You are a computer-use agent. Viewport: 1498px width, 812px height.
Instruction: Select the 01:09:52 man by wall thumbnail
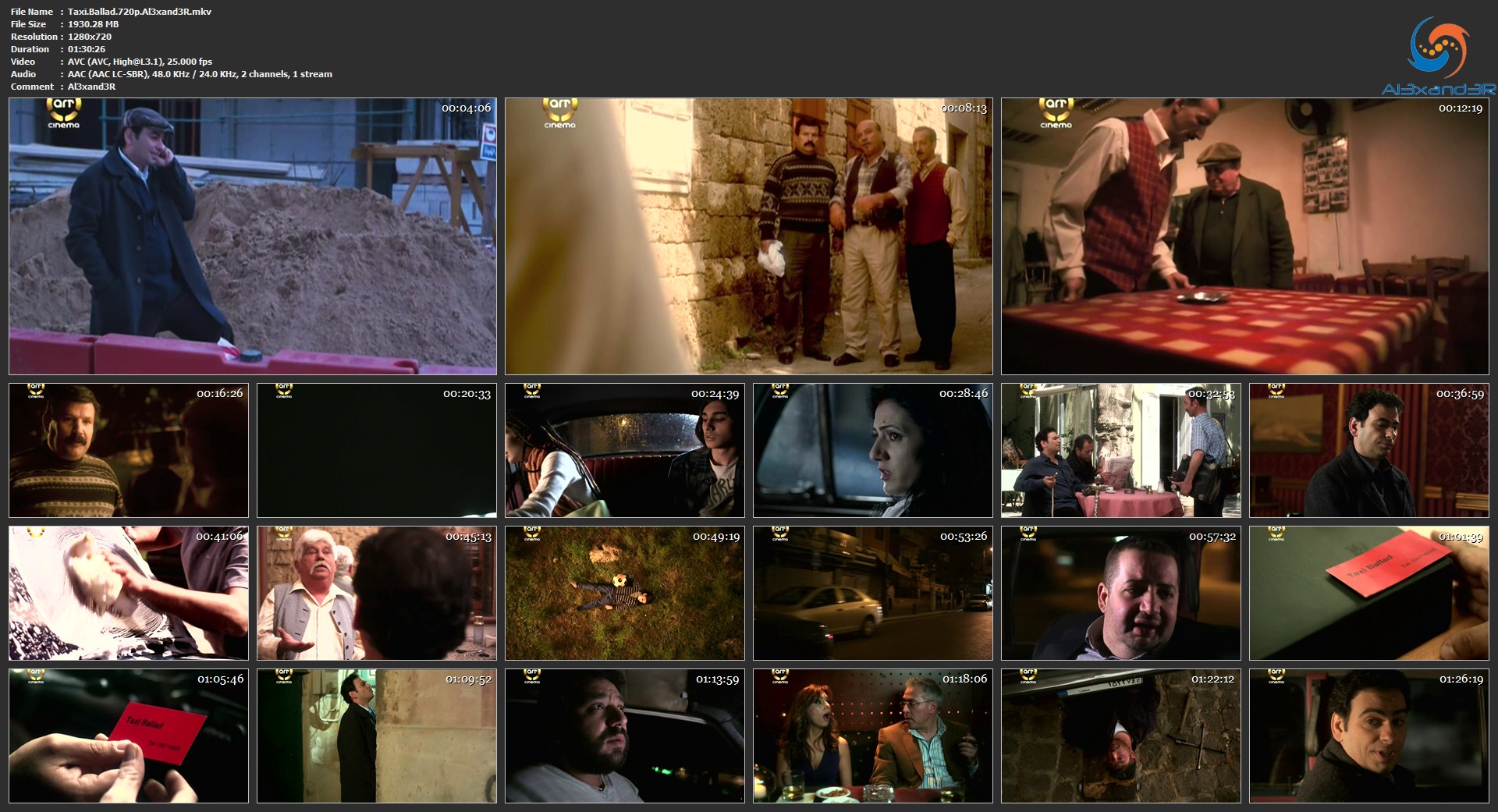coord(377,736)
